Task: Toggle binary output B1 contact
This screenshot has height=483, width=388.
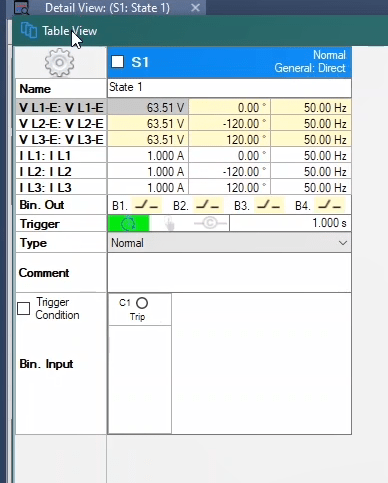Action: [147, 205]
